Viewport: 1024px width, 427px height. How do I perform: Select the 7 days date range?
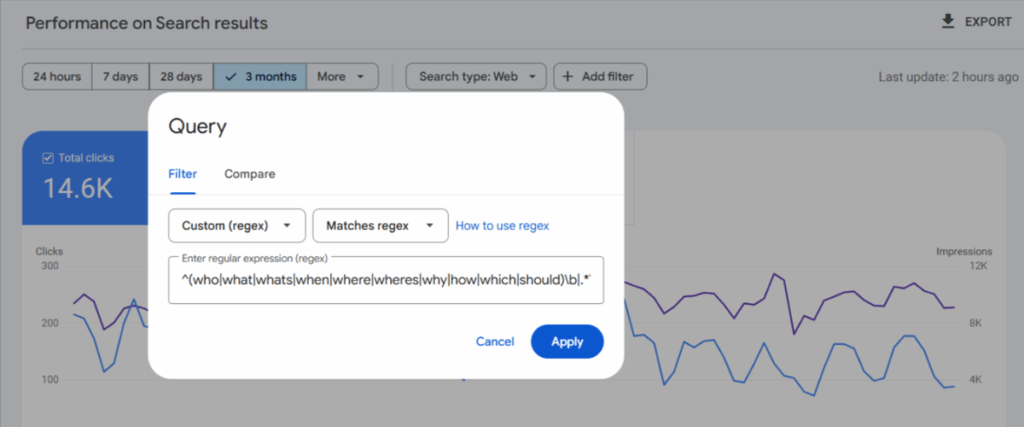tap(120, 76)
